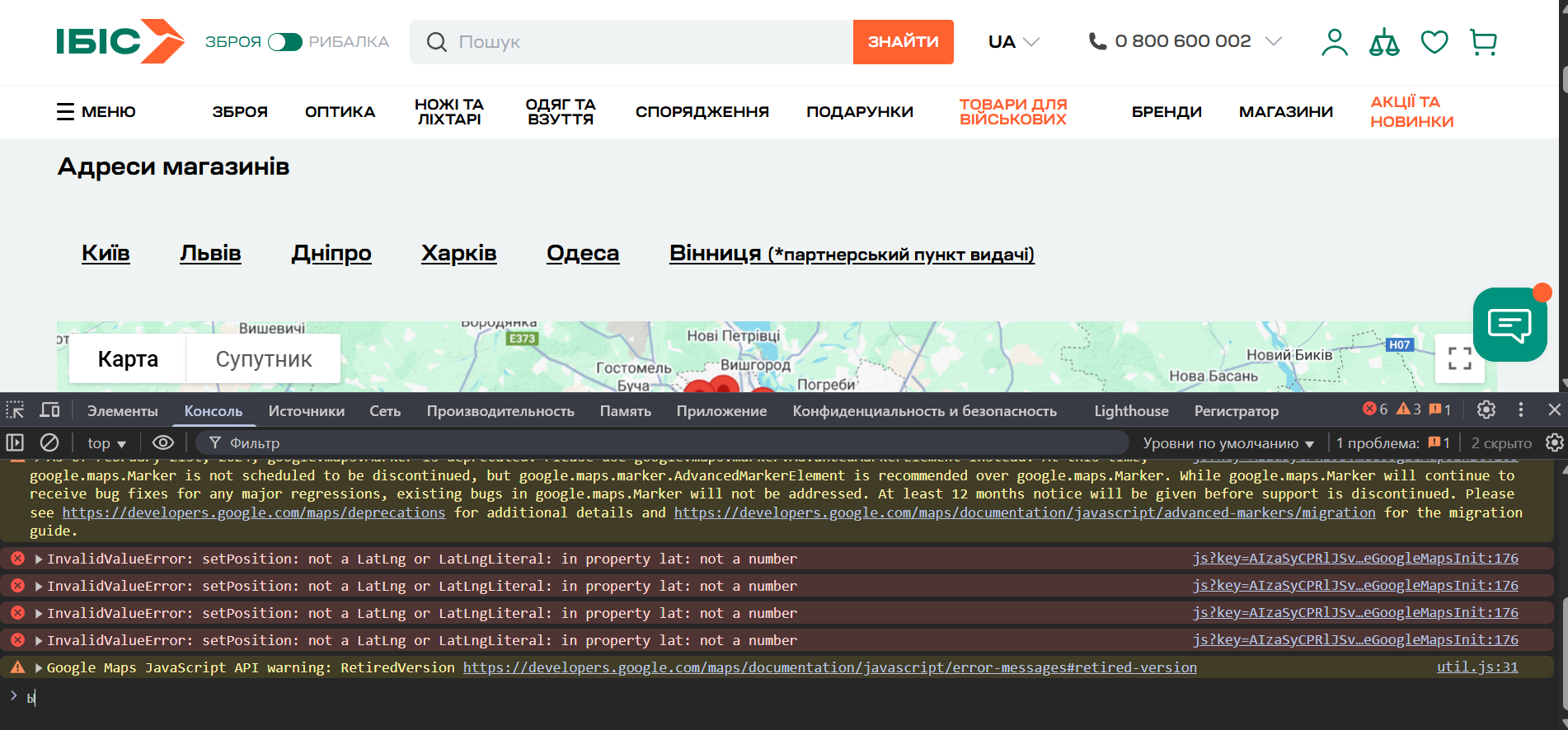The image size is (1568, 730).
Task: Switch to the Сеть DevTools tab
Action: click(384, 411)
